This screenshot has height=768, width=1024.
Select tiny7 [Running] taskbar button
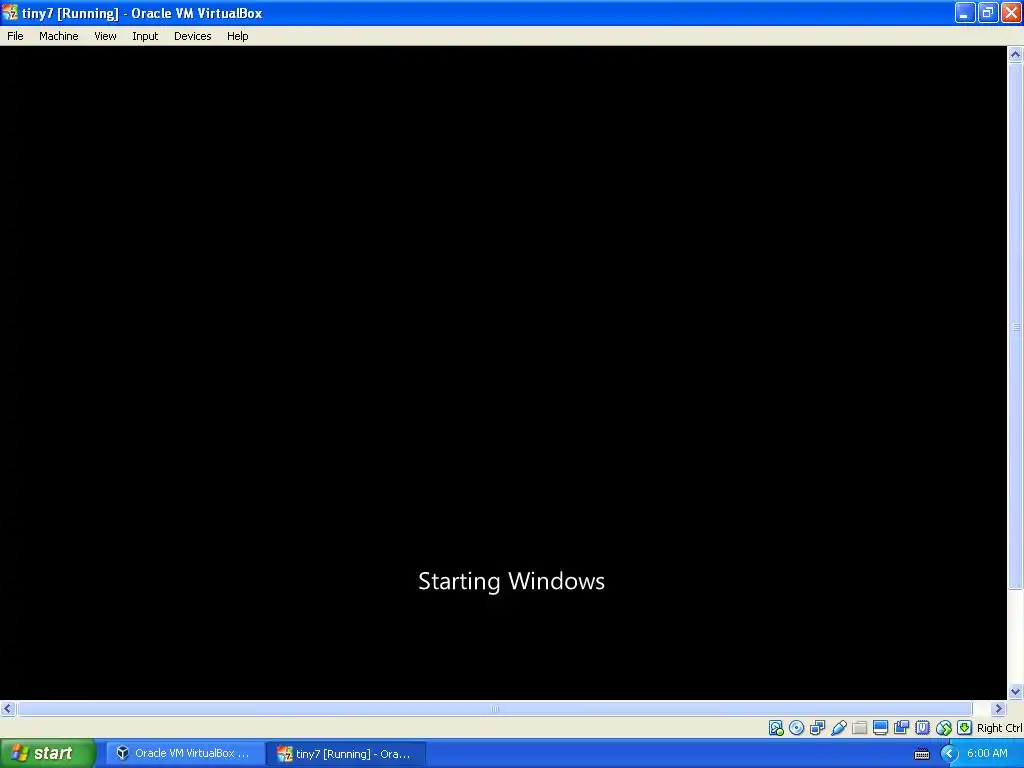click(346, 754)
